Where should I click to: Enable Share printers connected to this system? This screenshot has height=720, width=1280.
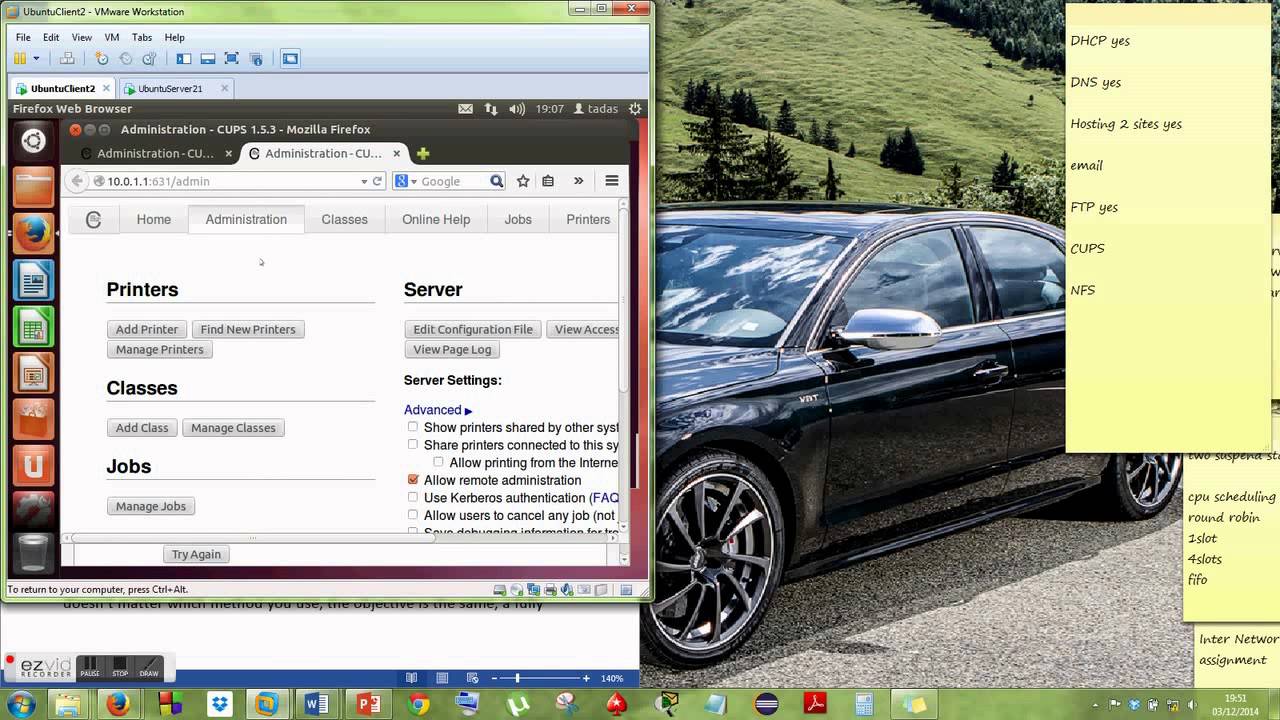[412, 444]
